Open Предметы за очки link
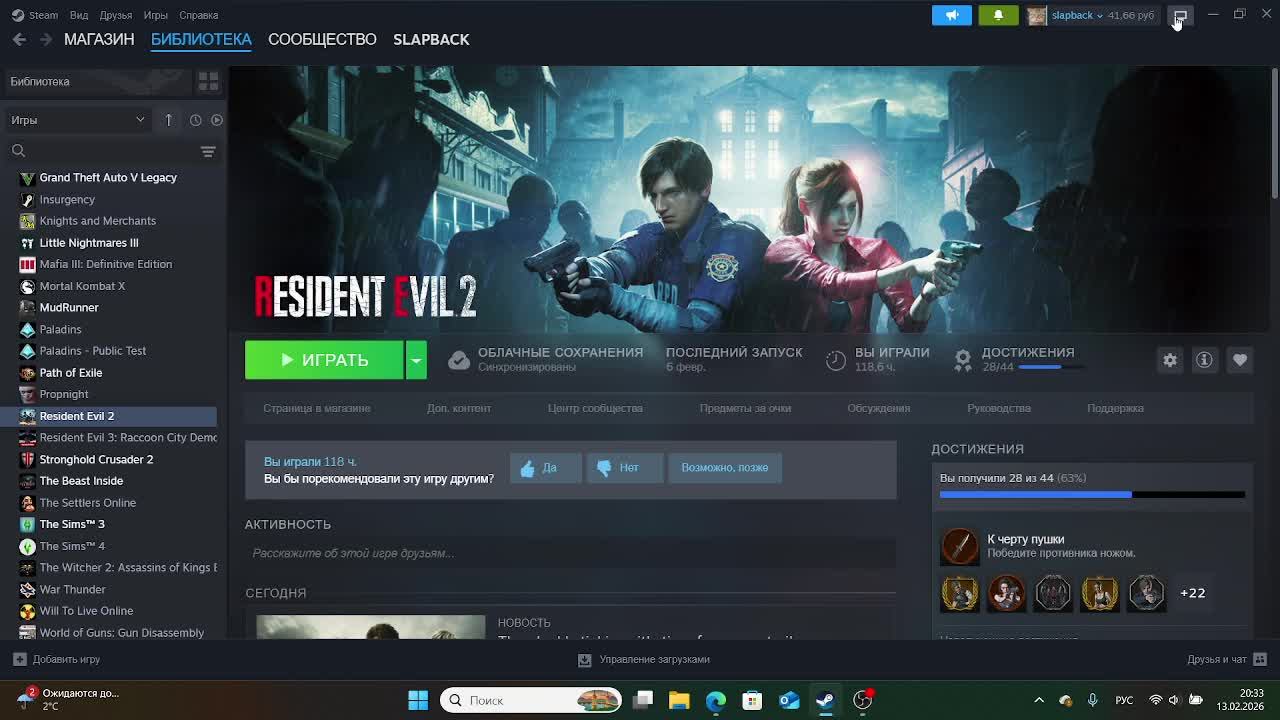 pyautogui.click(x=745, y=408)
